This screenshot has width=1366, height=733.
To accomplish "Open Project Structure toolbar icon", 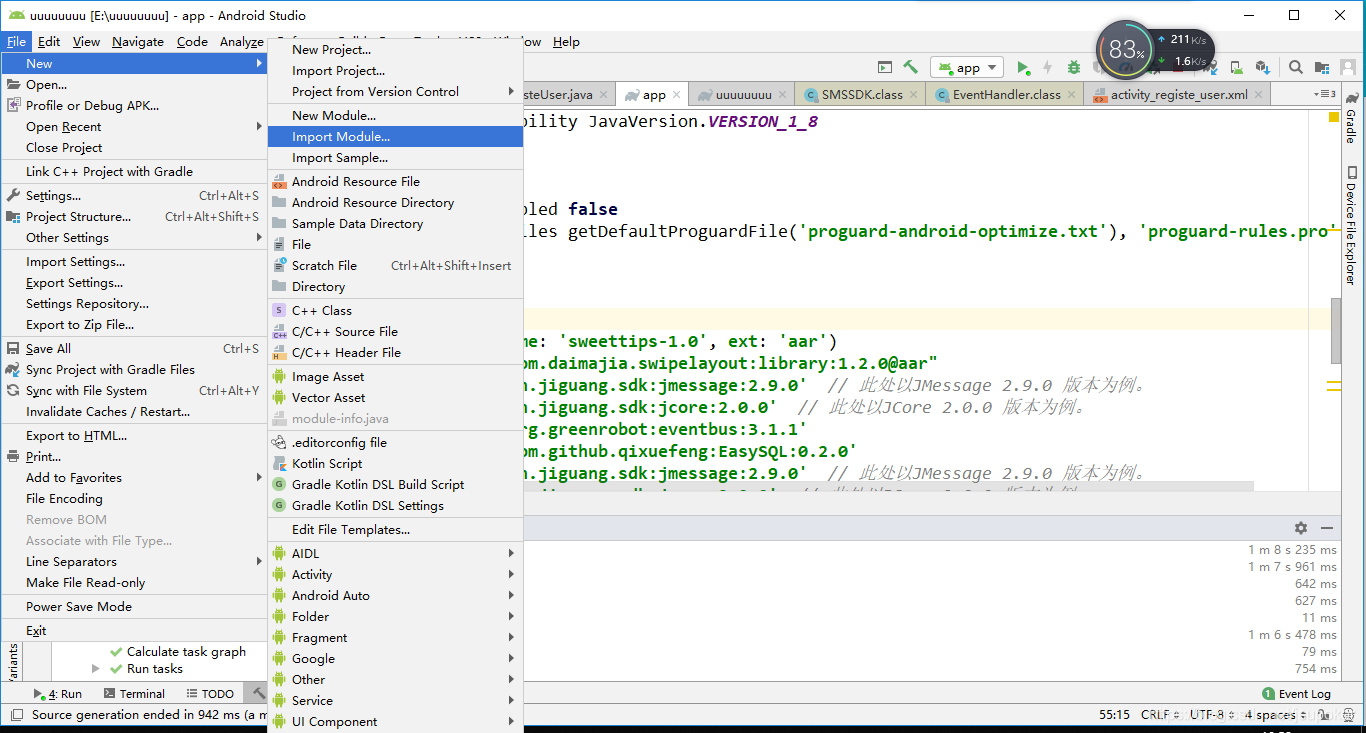I will tap(1323, 67).
